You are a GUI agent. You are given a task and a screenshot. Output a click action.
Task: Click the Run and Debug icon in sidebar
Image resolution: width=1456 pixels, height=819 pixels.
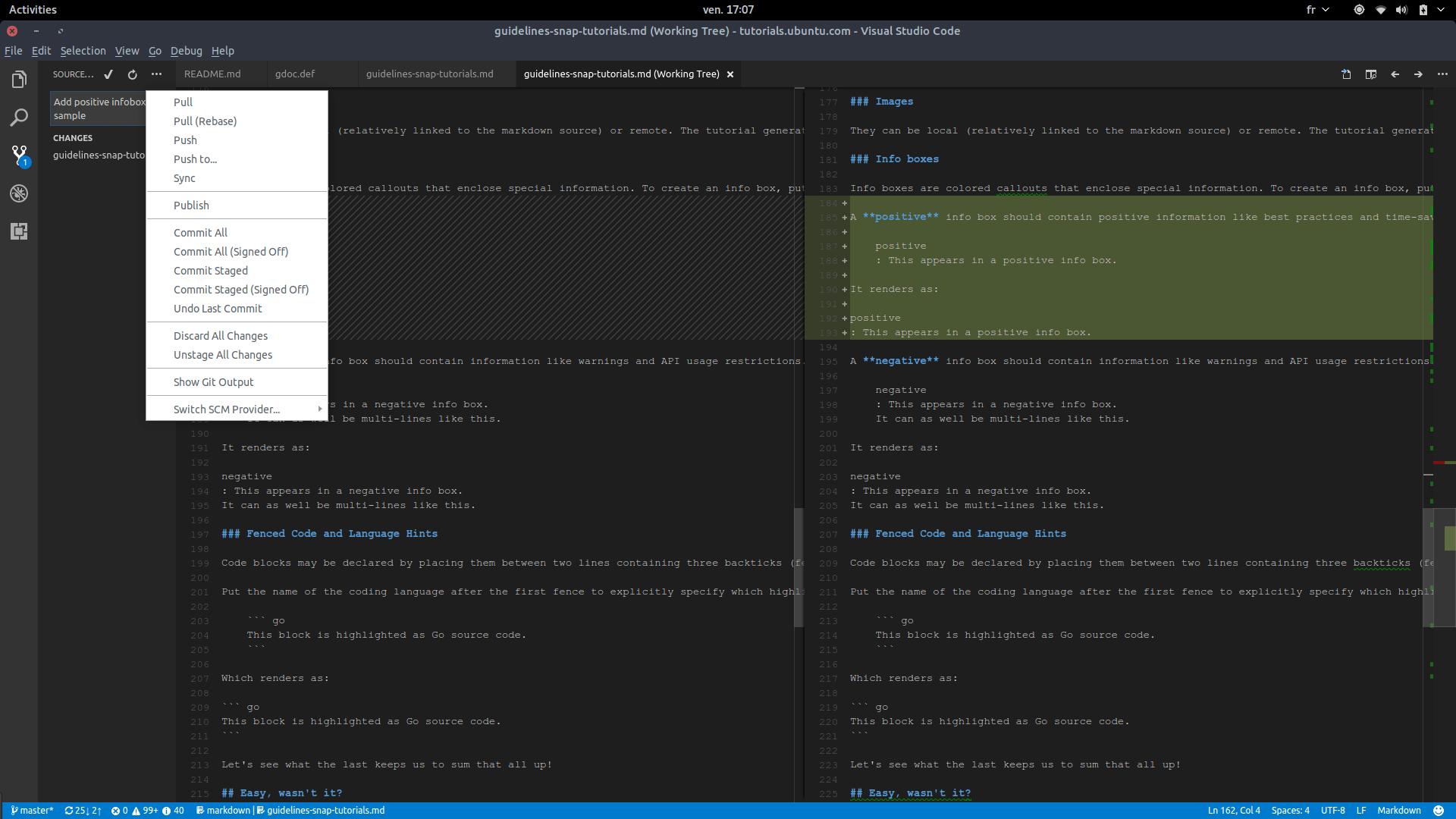[x=18, y=193]
